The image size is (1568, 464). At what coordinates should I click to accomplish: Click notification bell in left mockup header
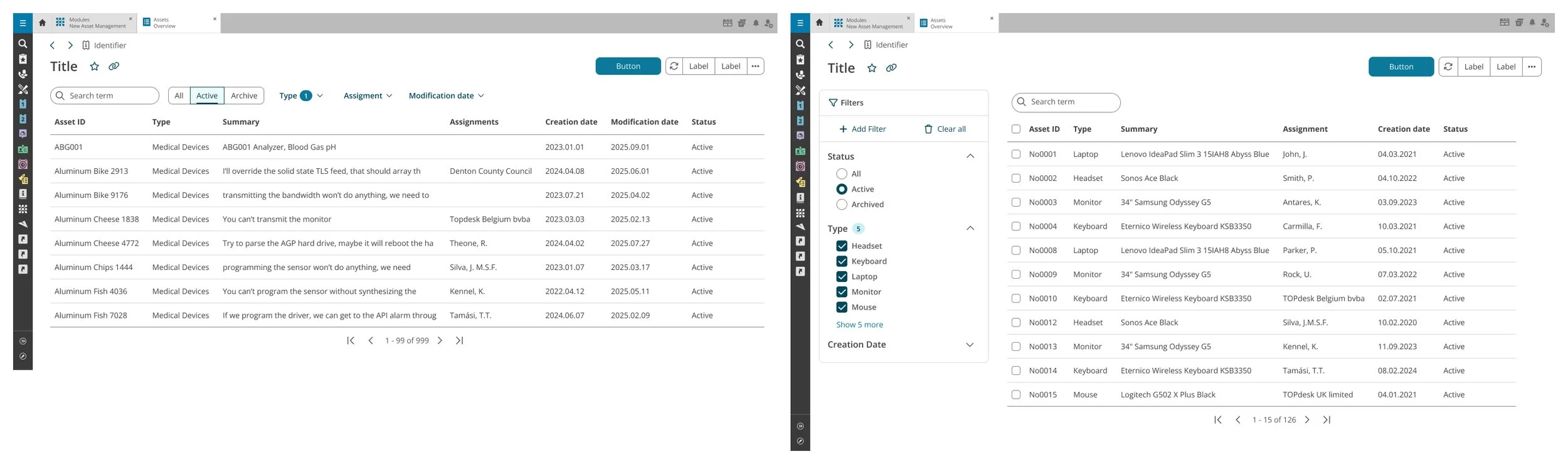click(756, 23)
